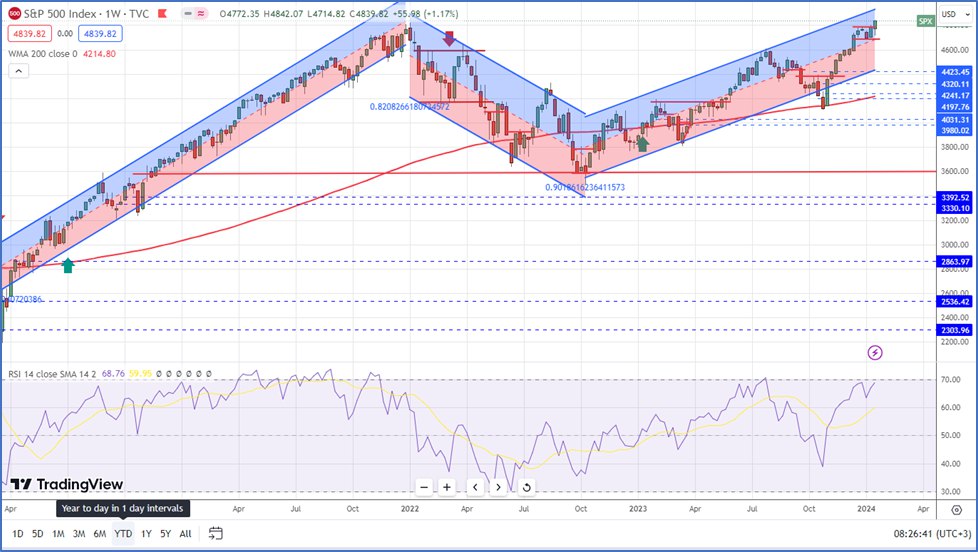This screenshot has height=552, width=978.
Task: Select the 1D time range
Action: coord(17,533)
